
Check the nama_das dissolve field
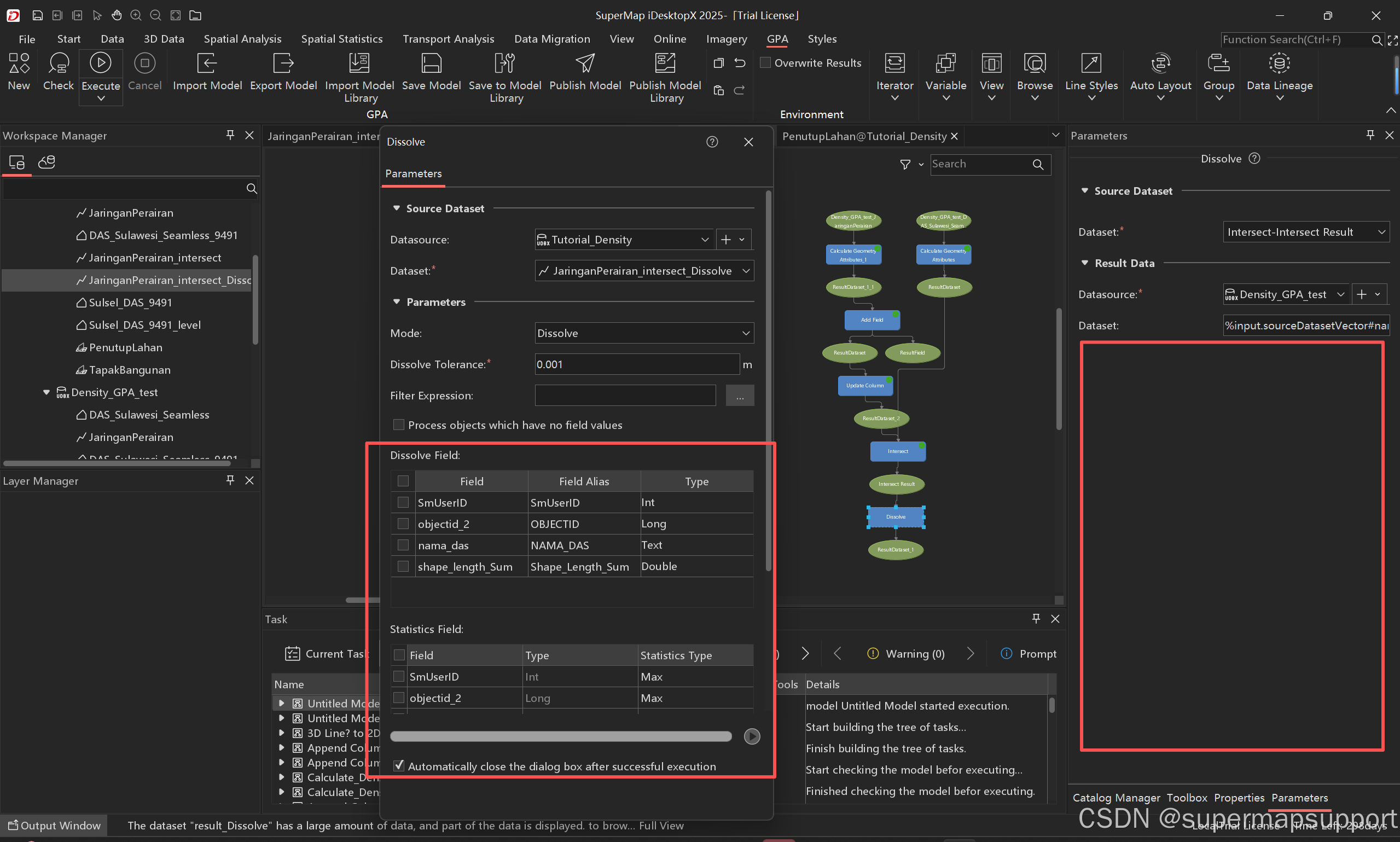point(403,545)
